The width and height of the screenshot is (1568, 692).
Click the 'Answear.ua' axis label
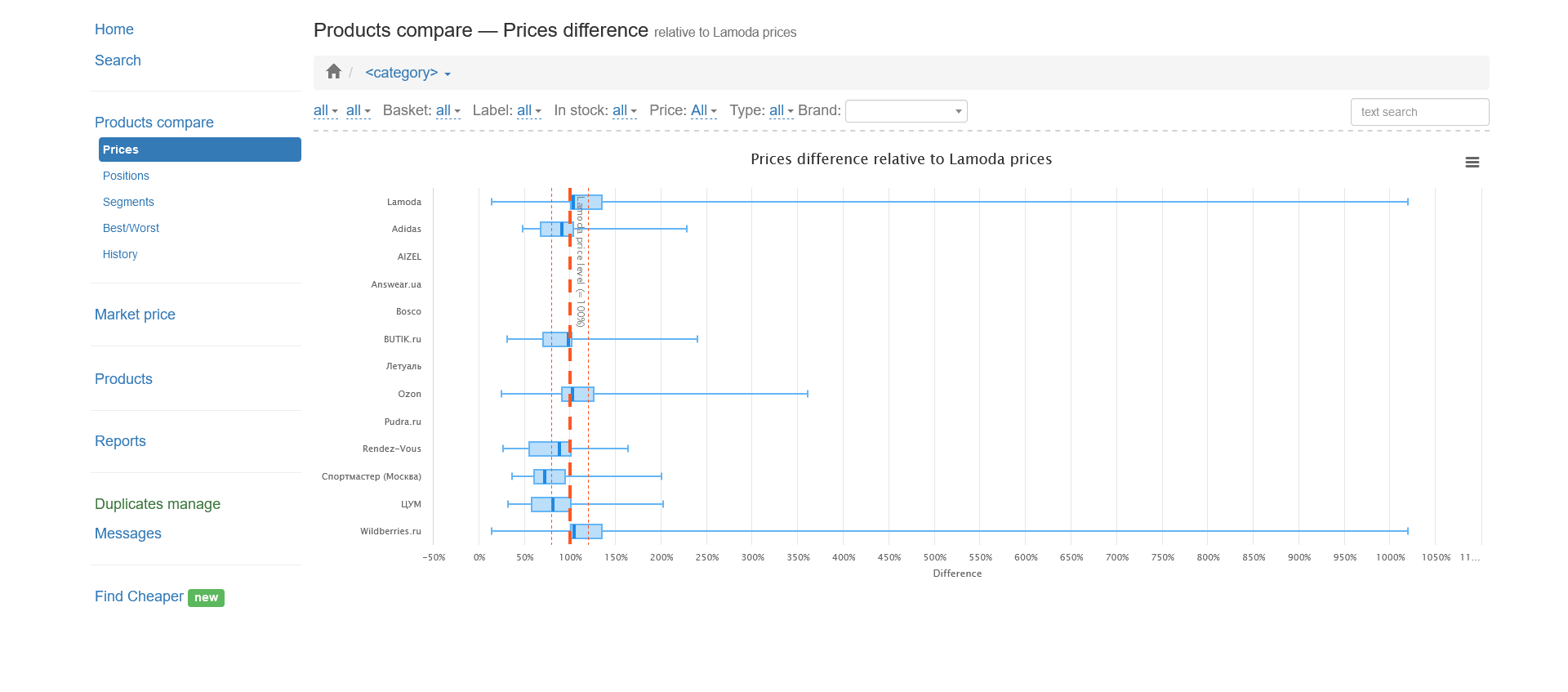396,284
